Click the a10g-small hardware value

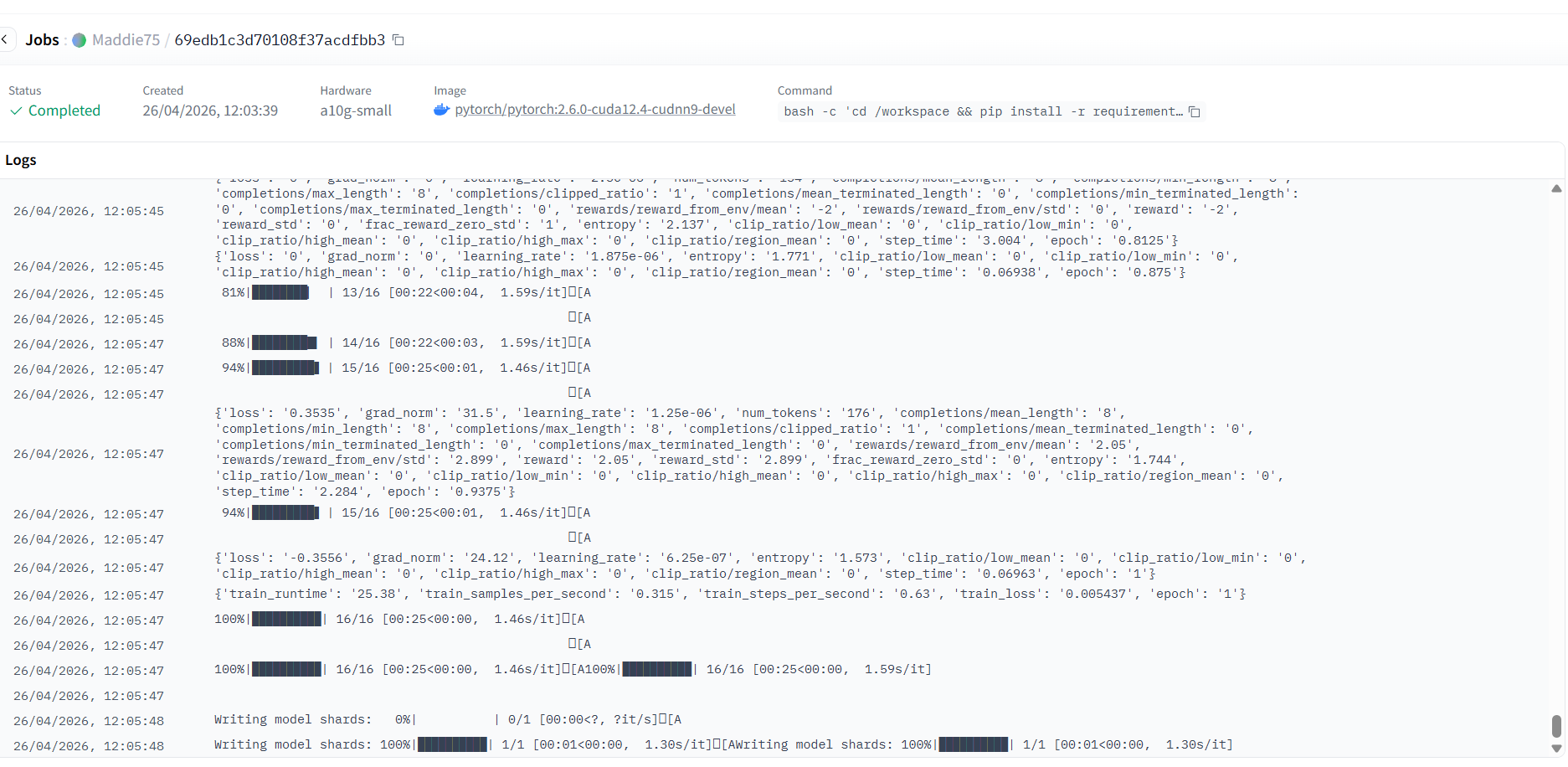point(356,111)
